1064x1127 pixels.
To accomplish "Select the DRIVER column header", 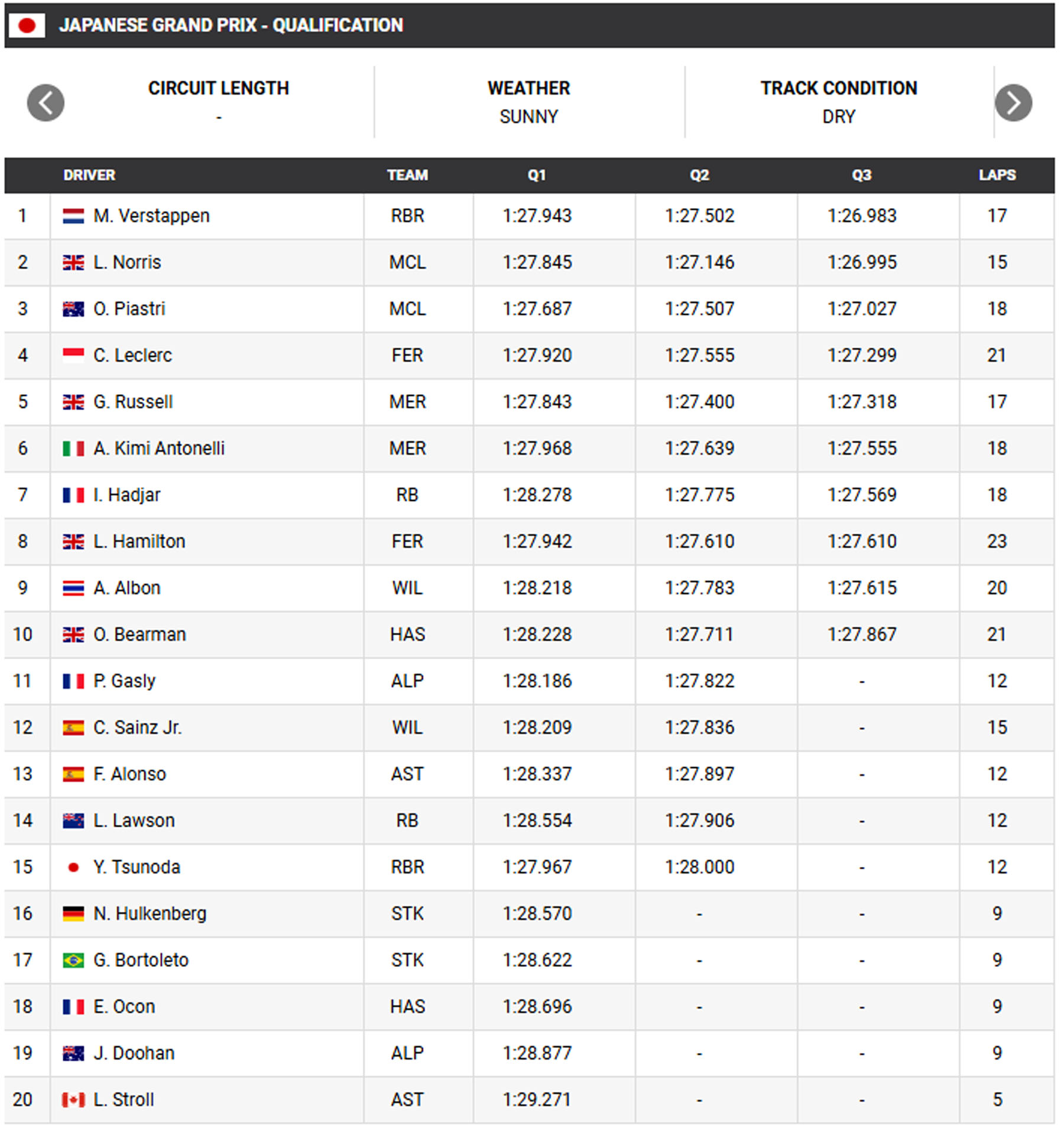I will 89,175.
